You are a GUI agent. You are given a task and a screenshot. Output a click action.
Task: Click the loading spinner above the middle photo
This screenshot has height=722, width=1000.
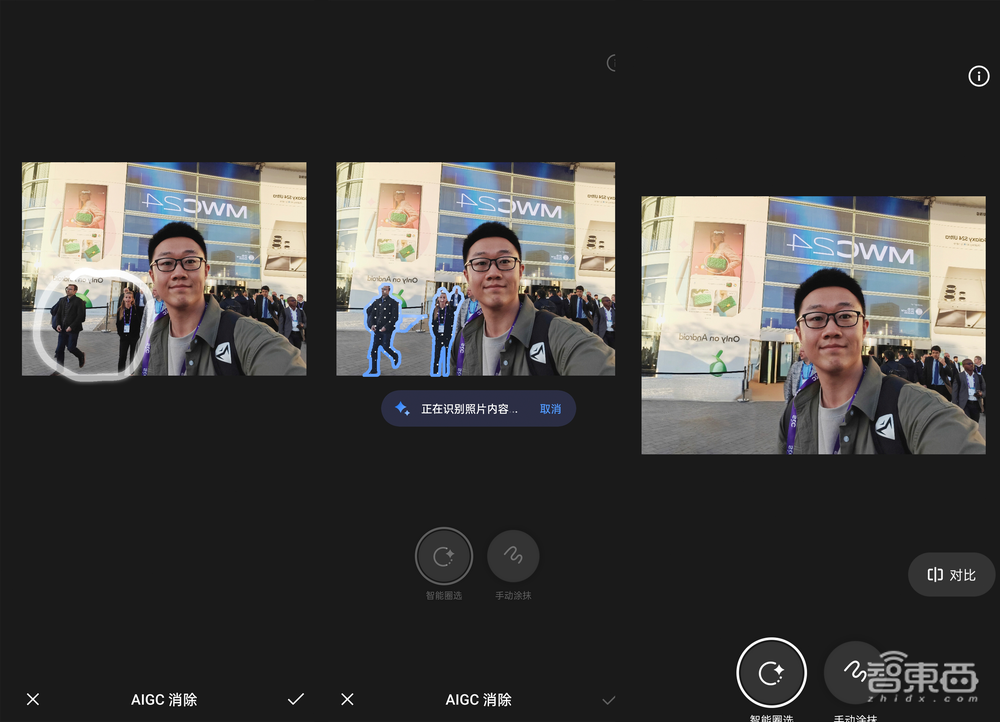click(x=612, y=64)
